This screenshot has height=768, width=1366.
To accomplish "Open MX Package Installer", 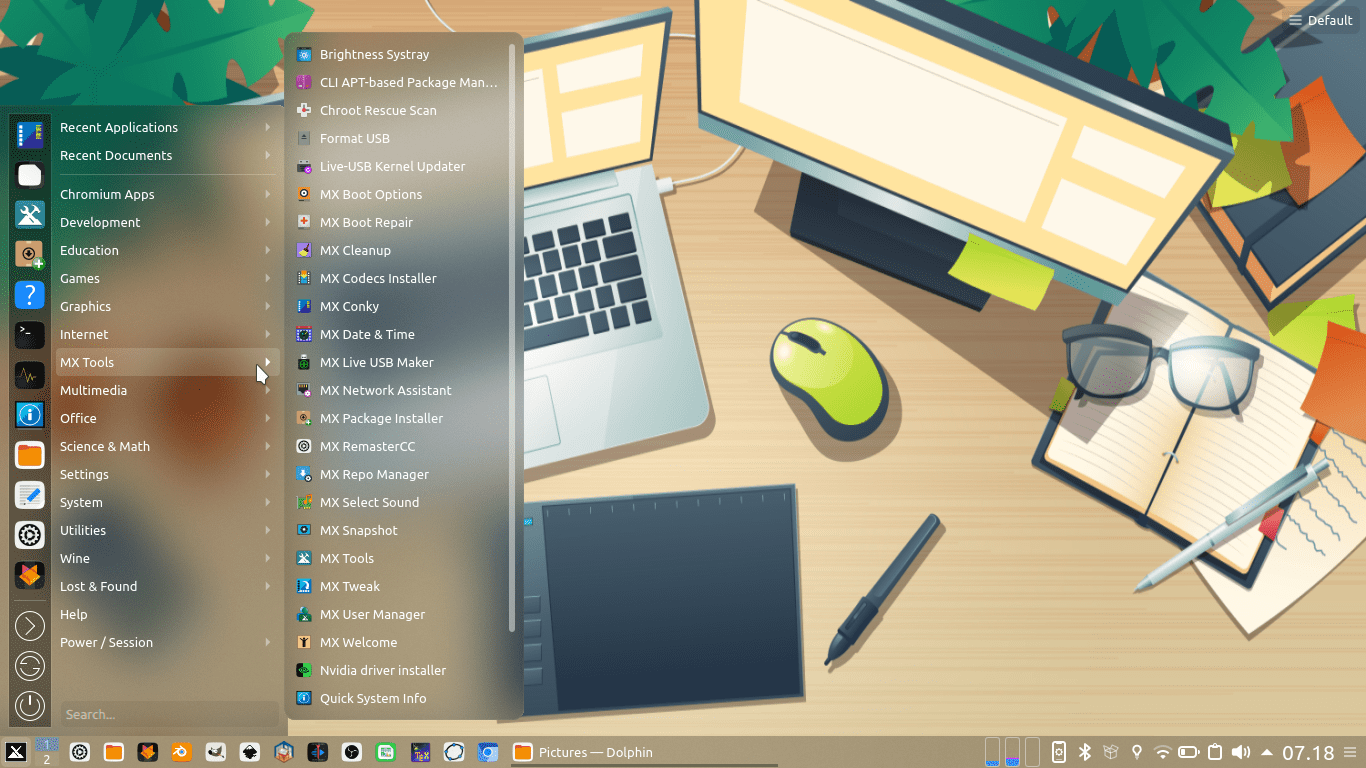I will pyautogui.click(x=400, y=418).
